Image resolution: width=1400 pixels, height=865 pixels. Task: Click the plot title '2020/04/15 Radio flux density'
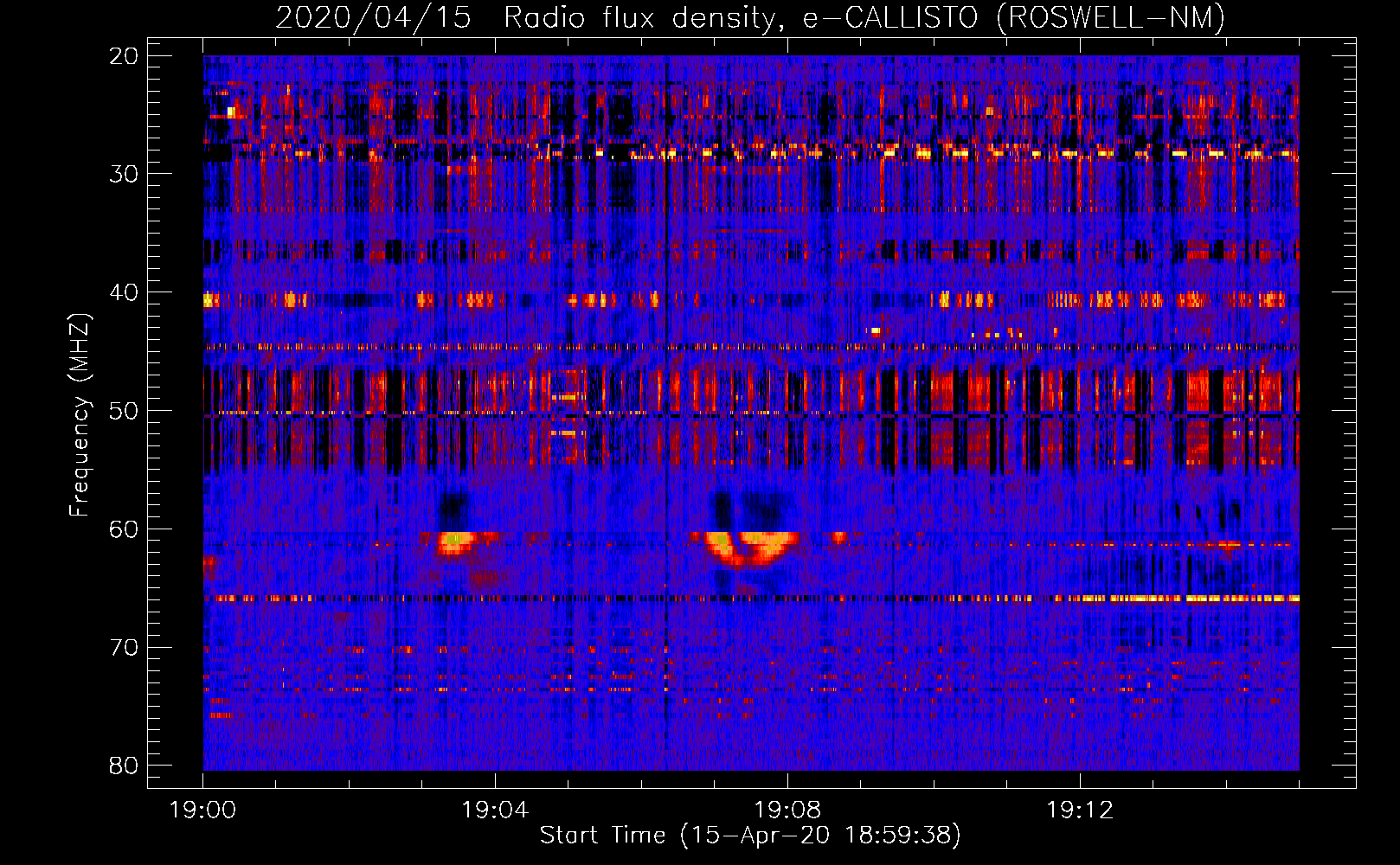[750, 17]
